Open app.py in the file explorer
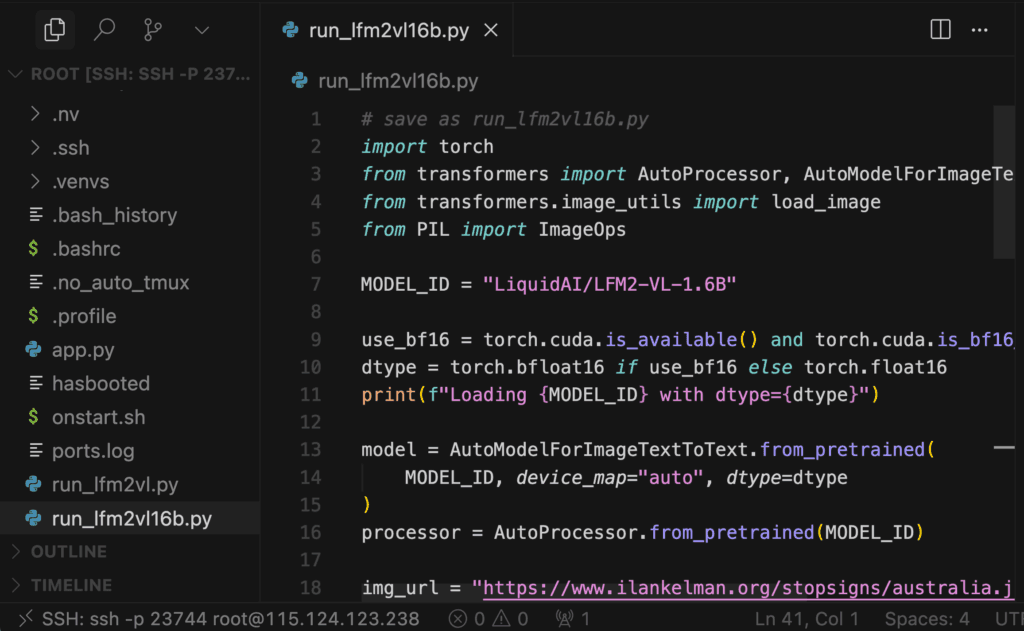Image resolution: width=1024 pixels, height=631 pixels. click(x=82, y=350)
